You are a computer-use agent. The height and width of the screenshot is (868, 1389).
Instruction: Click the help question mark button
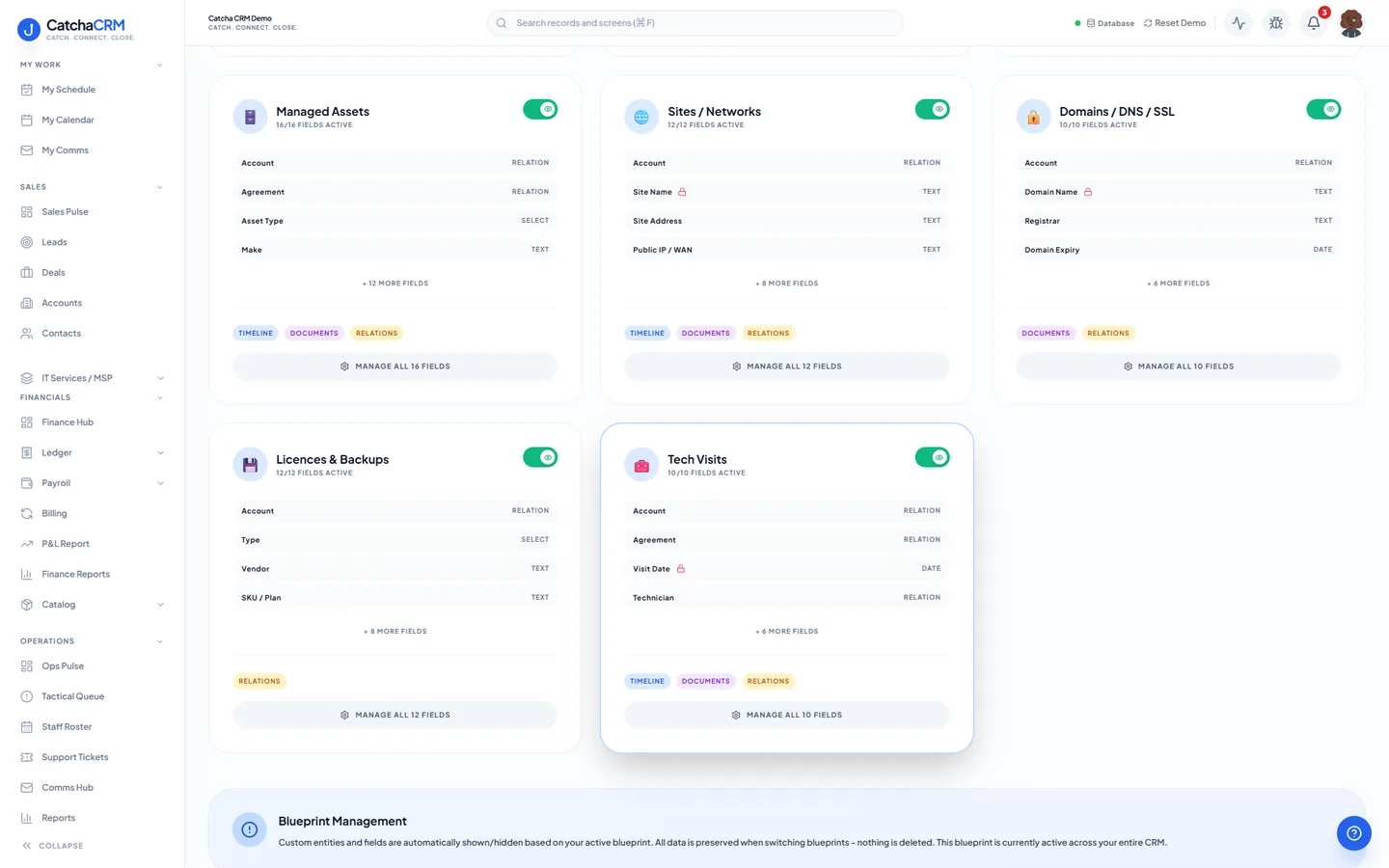click(x=1354, y=833)
